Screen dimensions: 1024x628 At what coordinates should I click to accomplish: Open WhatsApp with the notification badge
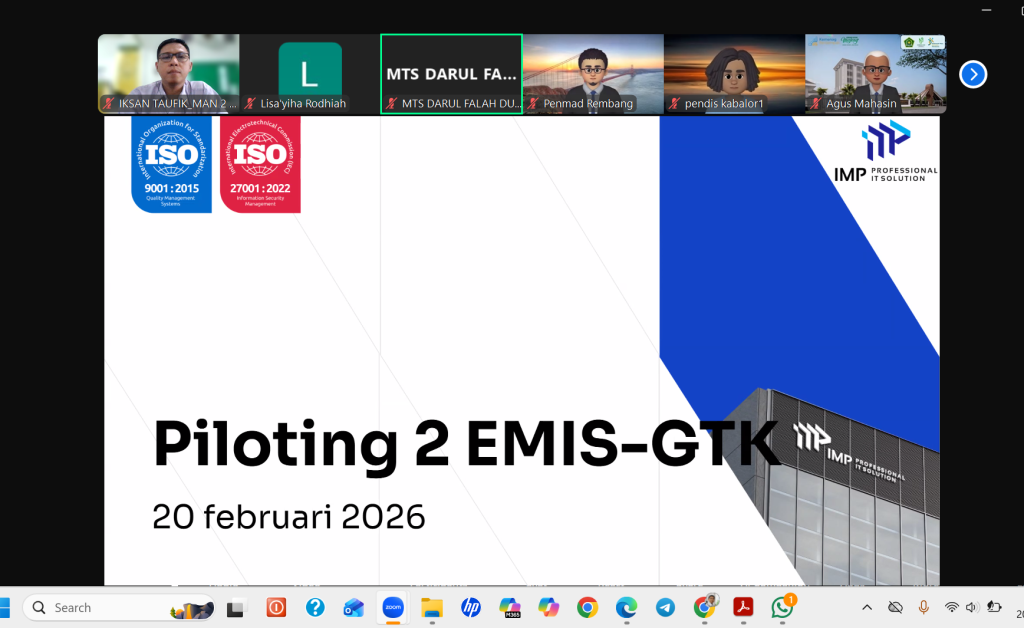782,607
